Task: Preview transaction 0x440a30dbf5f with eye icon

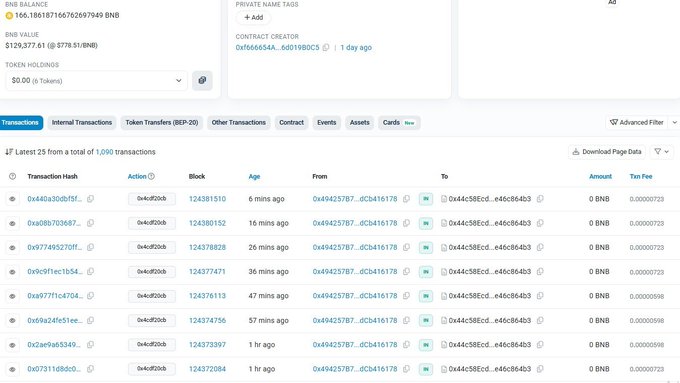Action: [12, 199]
